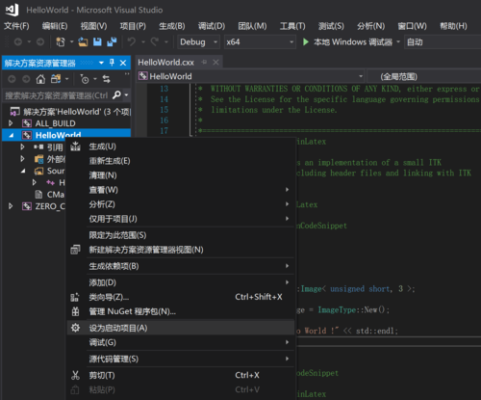
Task: Open the 生成(B) menu in menu bar
Action: coord(172,26)
